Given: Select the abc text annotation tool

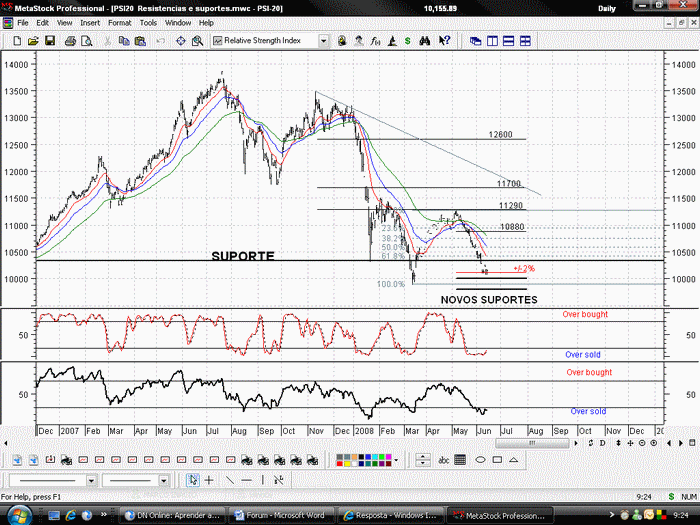Looking at the screenshot, I should [x=443, y=460].
